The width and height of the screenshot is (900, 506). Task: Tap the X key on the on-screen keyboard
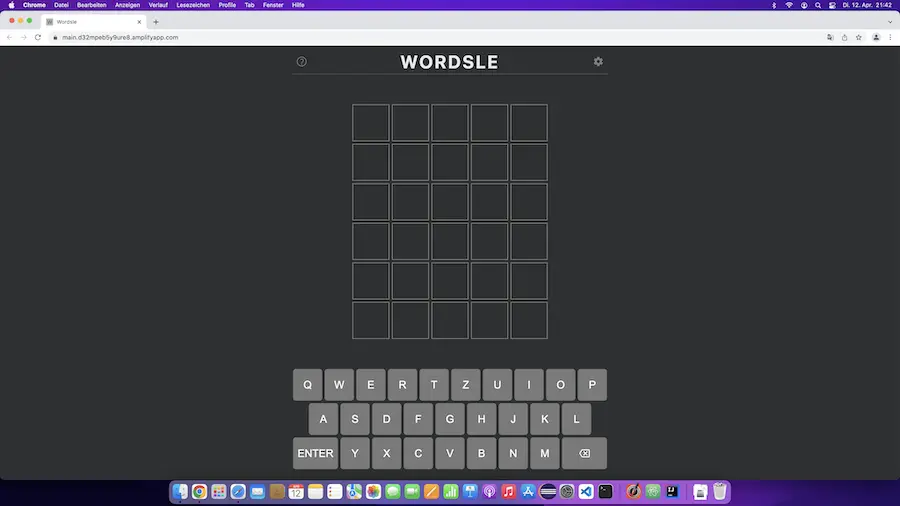click(x=386, y=453)
